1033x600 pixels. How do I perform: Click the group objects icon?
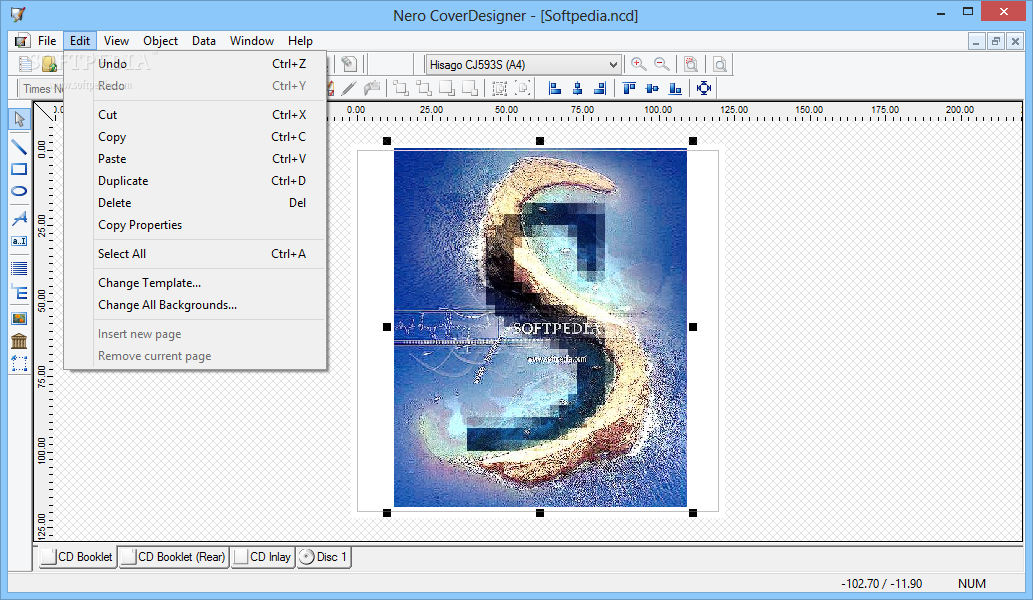point(499,88)
